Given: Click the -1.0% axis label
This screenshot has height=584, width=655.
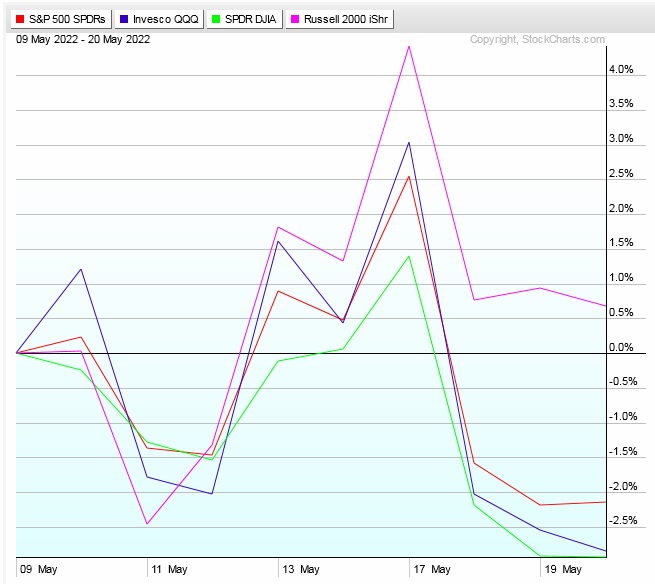Looking at the screenshot, I should pos(623,416).
